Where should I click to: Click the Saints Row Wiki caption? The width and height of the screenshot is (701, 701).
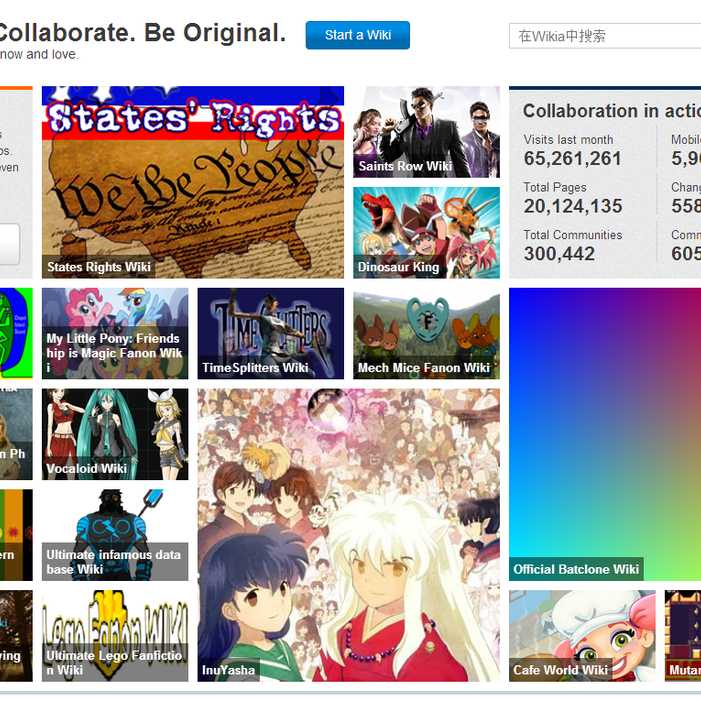405,166
